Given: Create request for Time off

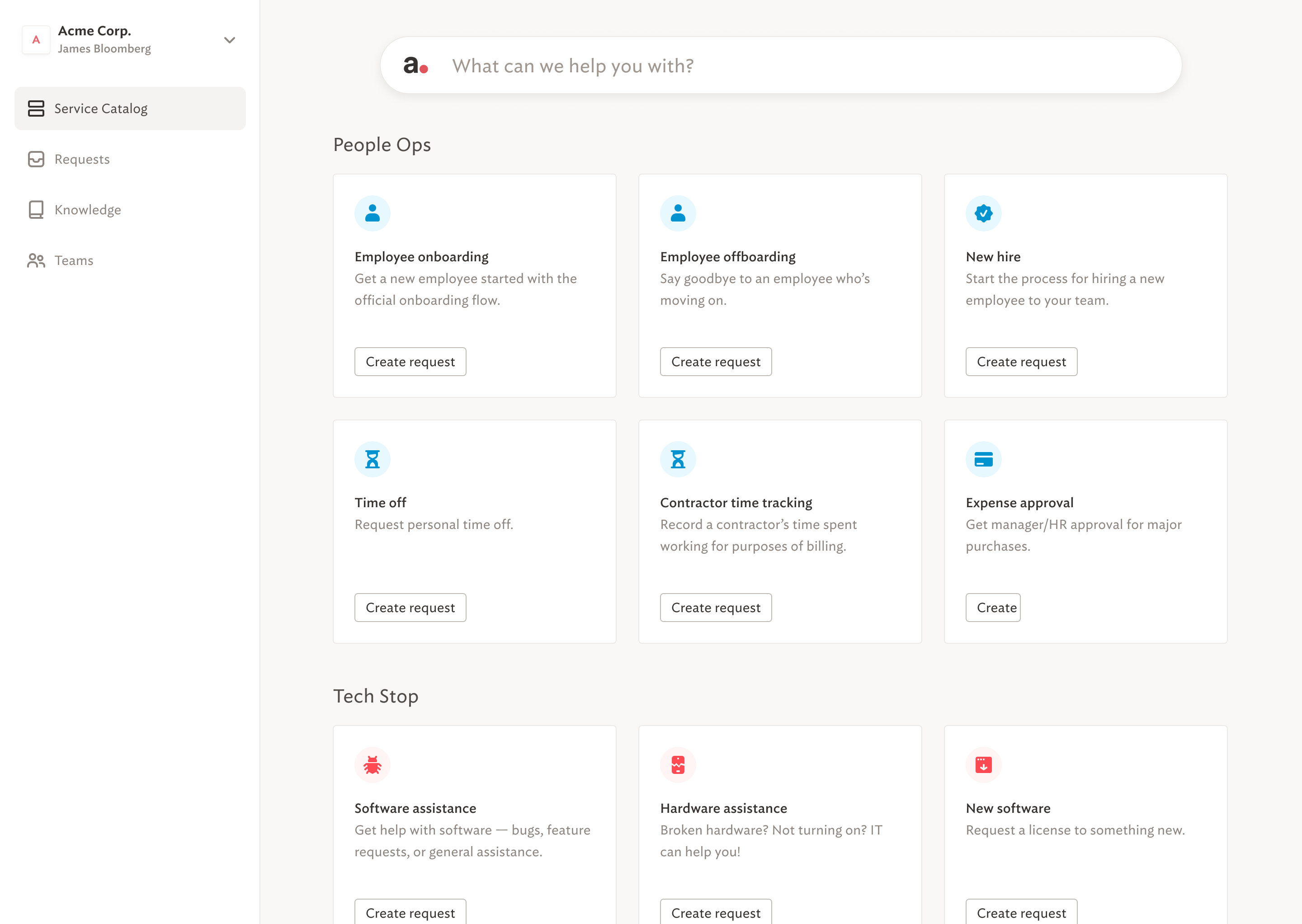Looking at the screenshot, I should coord(410,608).
